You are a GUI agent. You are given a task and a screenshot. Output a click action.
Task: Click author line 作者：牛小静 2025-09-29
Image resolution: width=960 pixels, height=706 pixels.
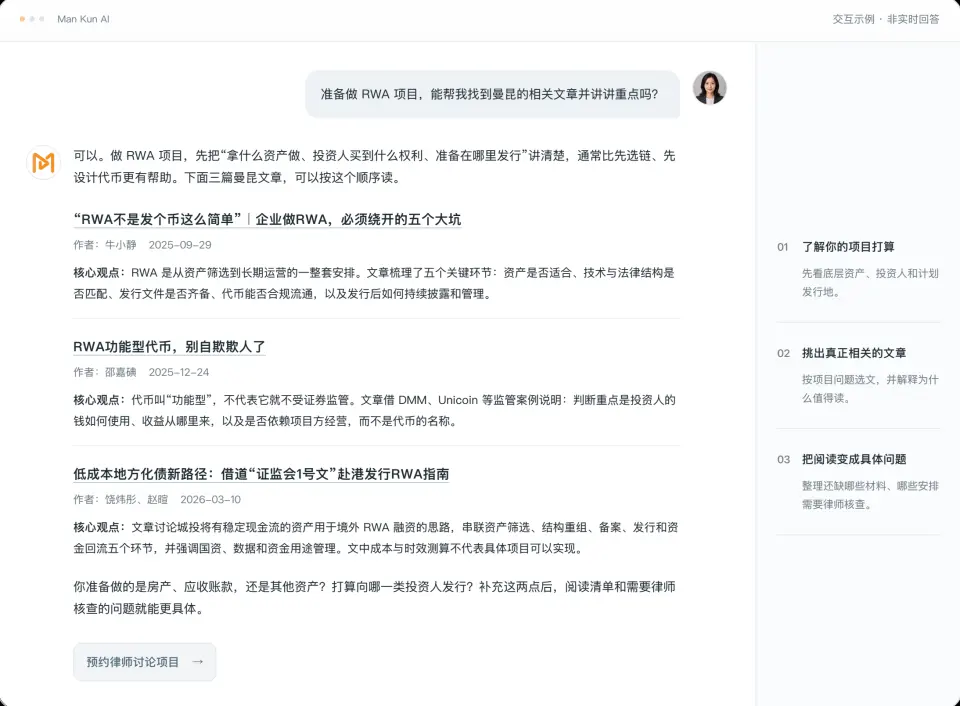pos(142,245)
